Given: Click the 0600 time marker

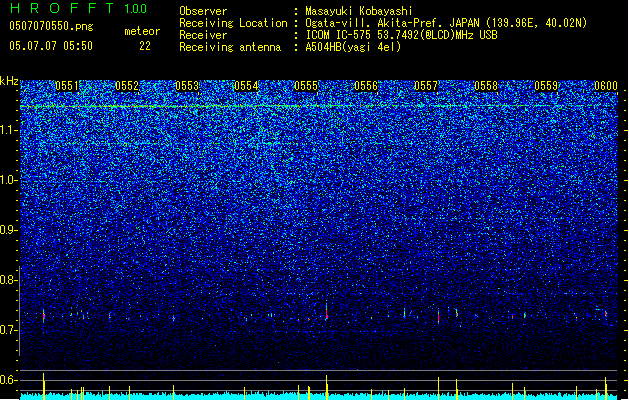Looking at the screenshot, I should click(606, 86).
